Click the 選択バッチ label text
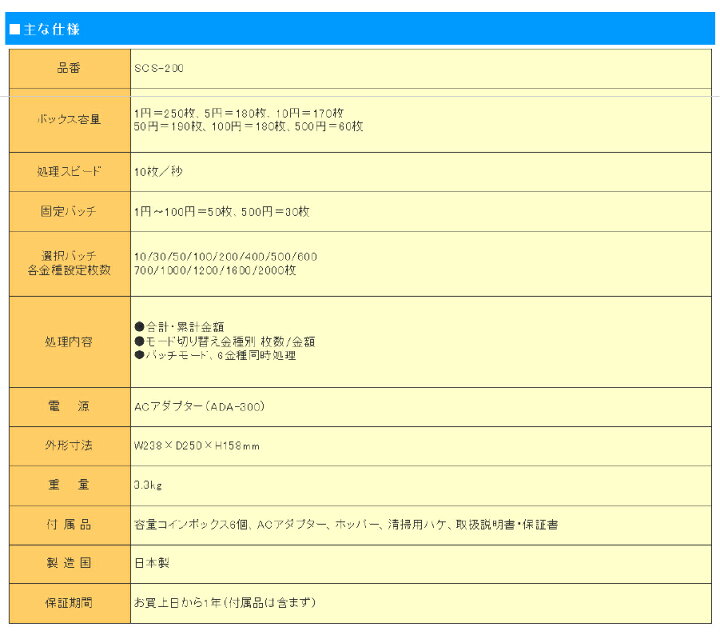This screenshot has width=720, height=635. pos(69,256)
